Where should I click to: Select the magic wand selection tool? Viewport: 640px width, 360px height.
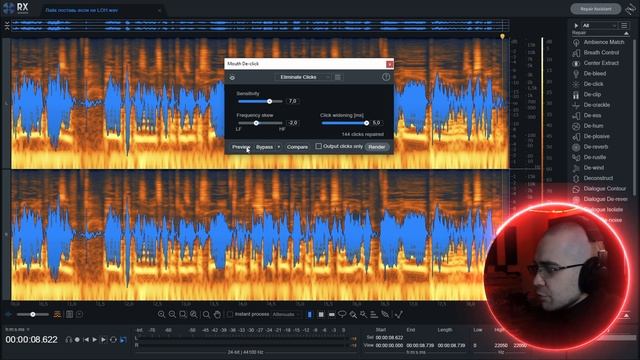pos(363,314)
